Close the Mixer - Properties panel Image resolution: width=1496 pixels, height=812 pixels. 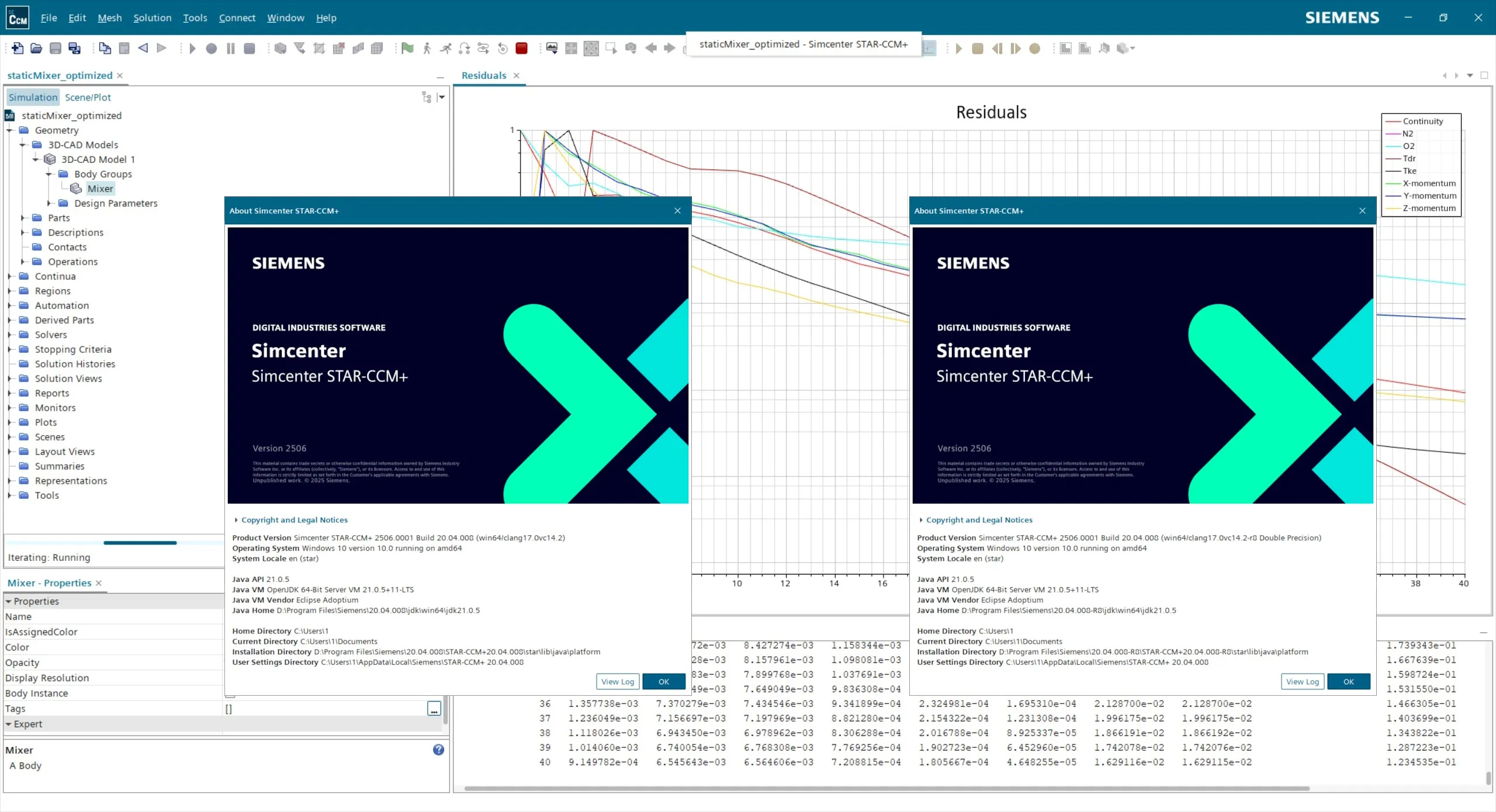point(99,583)
